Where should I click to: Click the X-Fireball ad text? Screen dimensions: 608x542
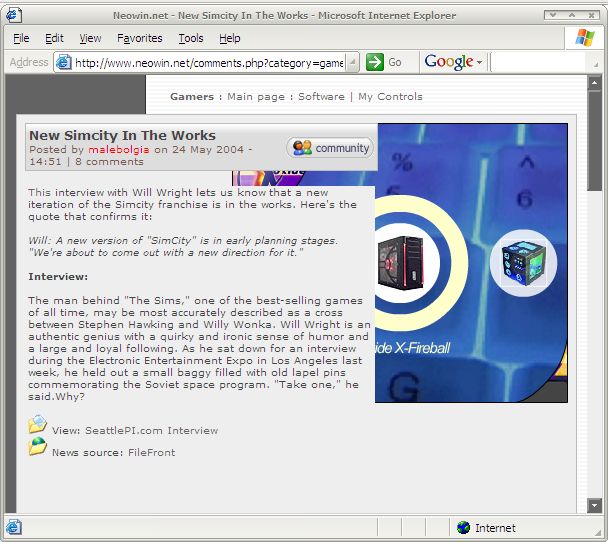[x=413, y=348]
